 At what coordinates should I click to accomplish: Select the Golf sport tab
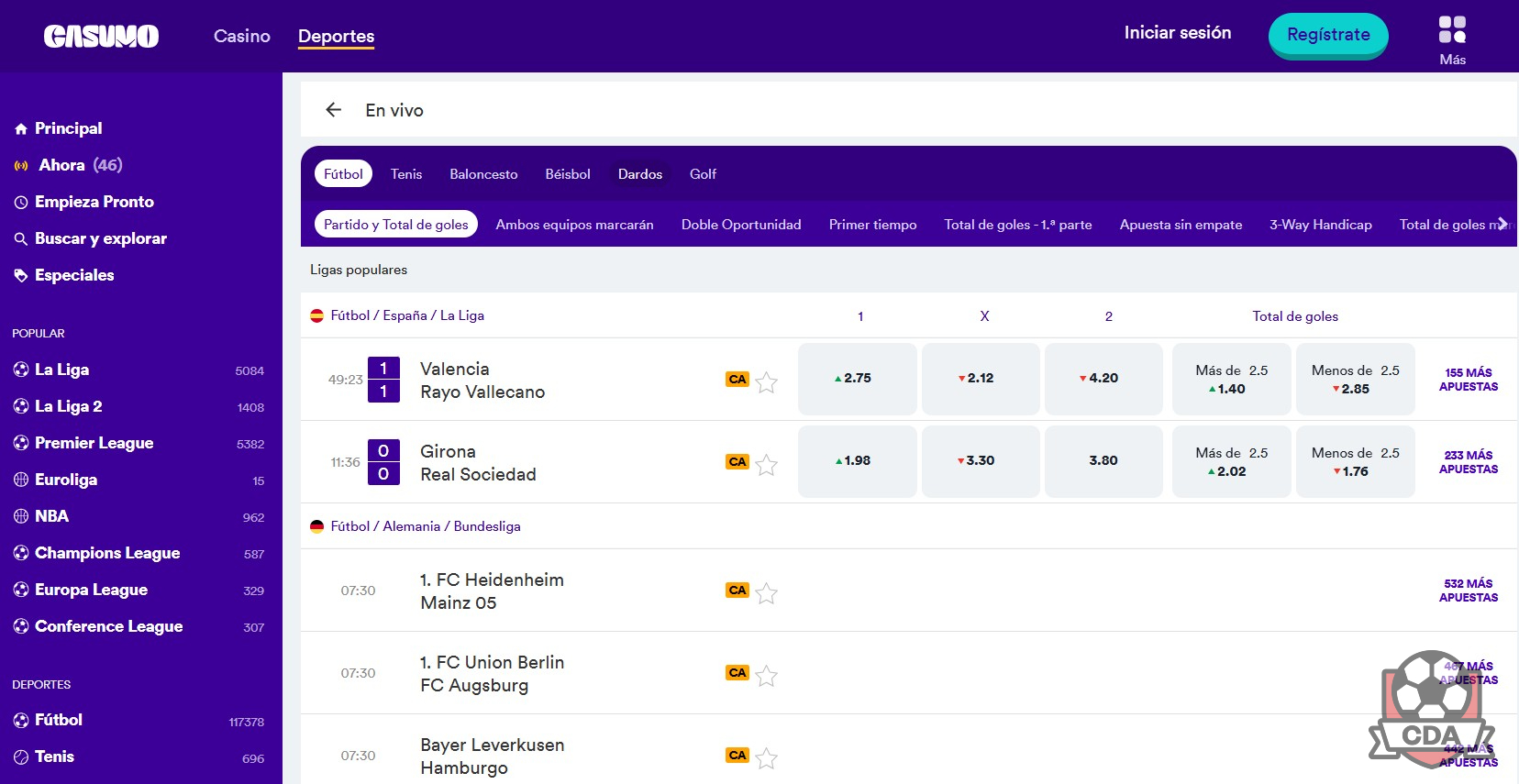pos(703,173)
